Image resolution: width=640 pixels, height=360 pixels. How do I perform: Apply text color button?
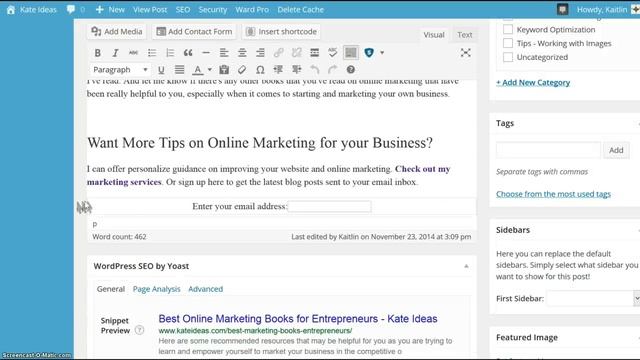pos(198,70)
